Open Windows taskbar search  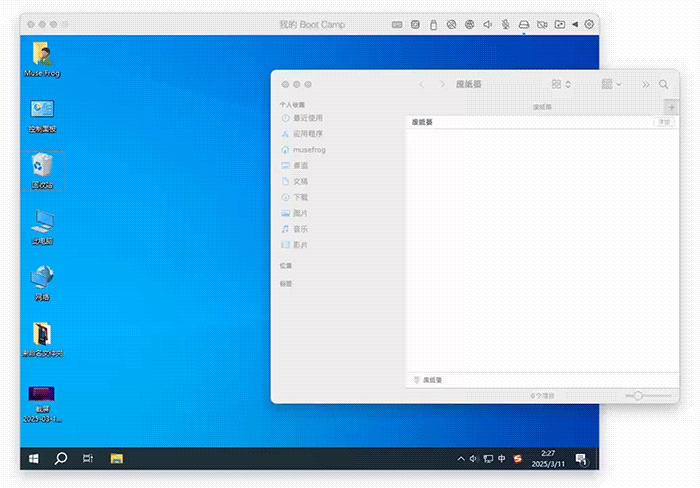coord(61,459)
